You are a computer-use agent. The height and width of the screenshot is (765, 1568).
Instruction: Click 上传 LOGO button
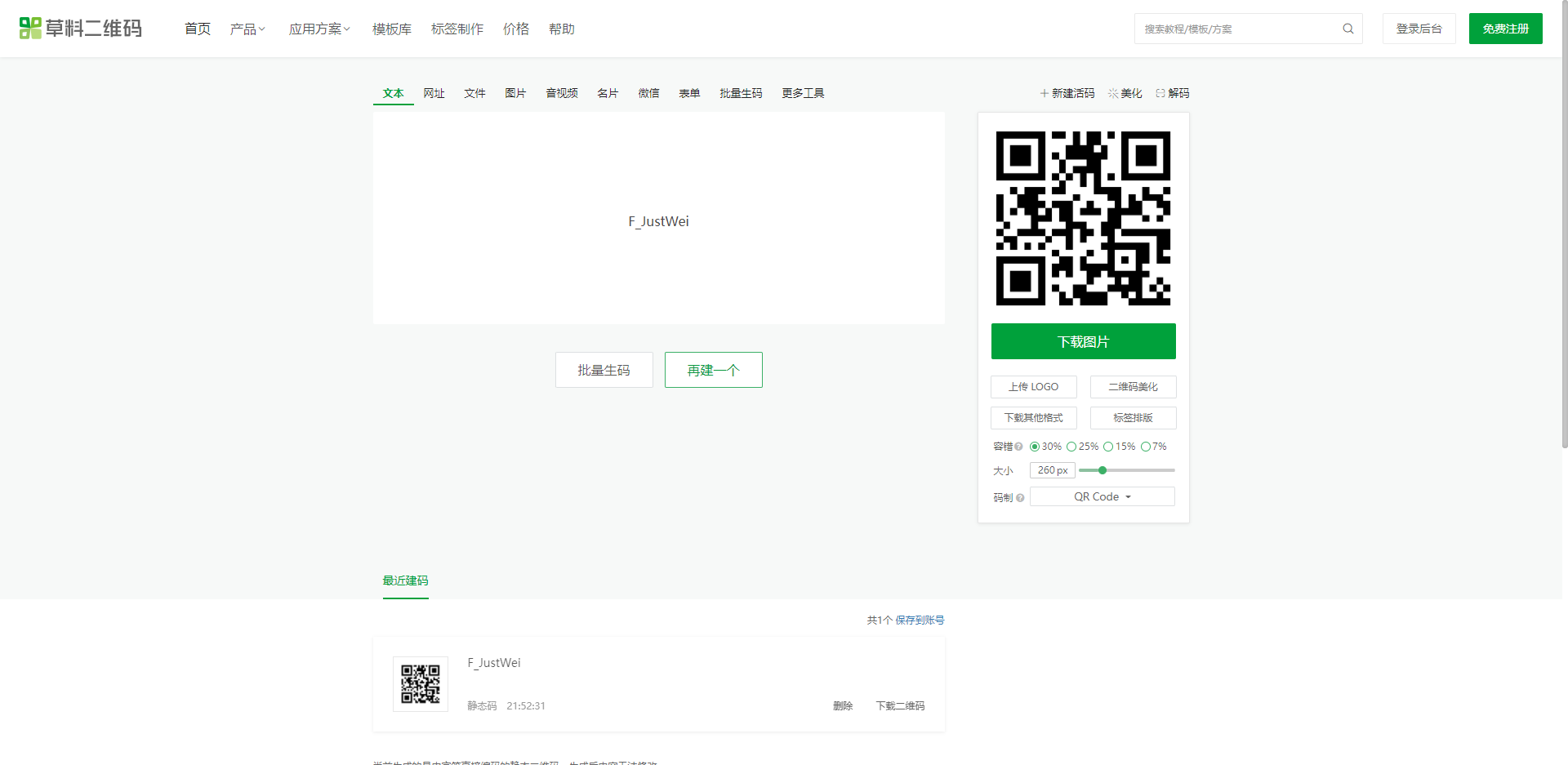click(x=1034, y=387)
